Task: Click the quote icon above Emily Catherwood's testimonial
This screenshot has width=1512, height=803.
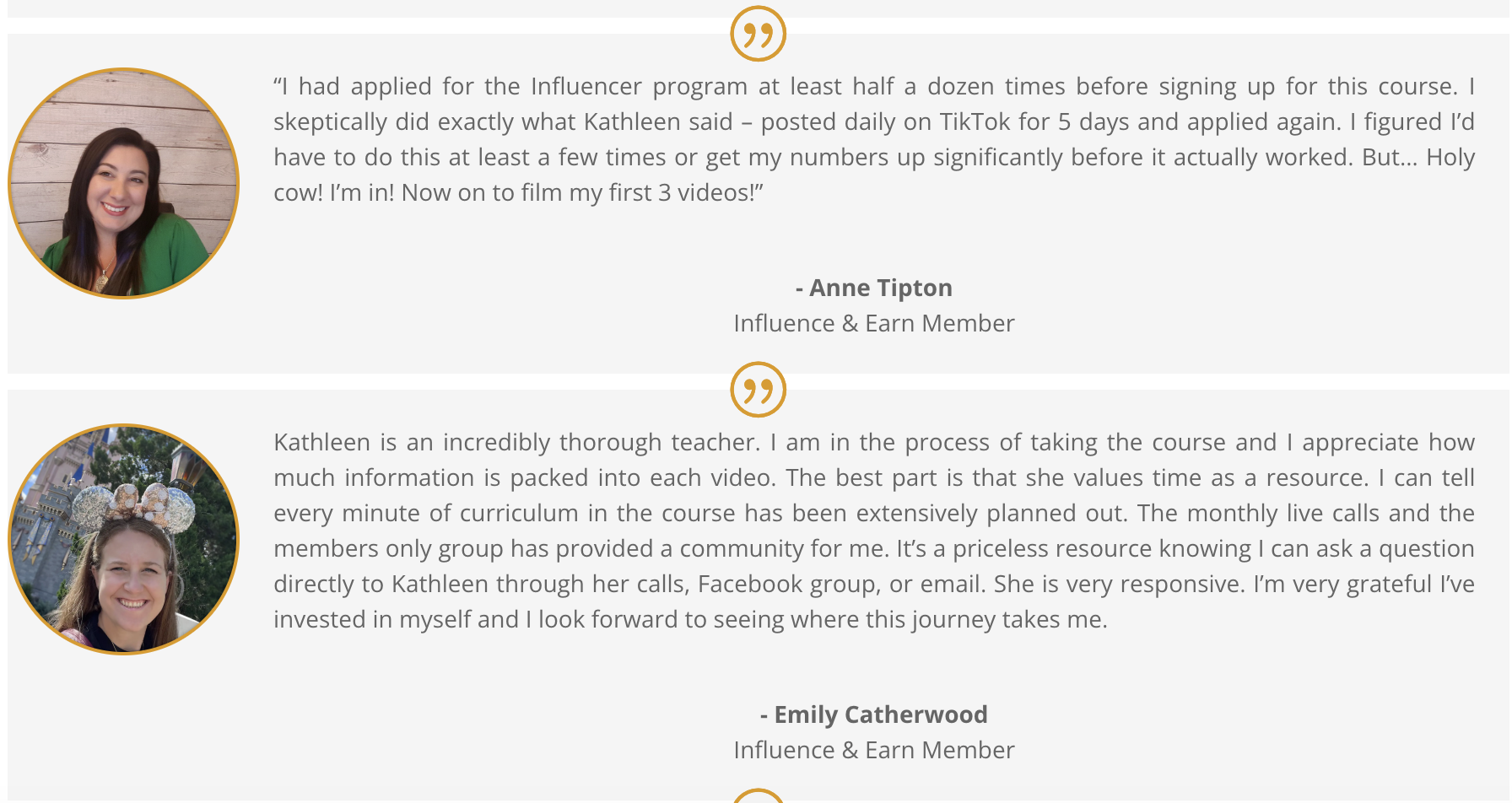Action: 758,390
